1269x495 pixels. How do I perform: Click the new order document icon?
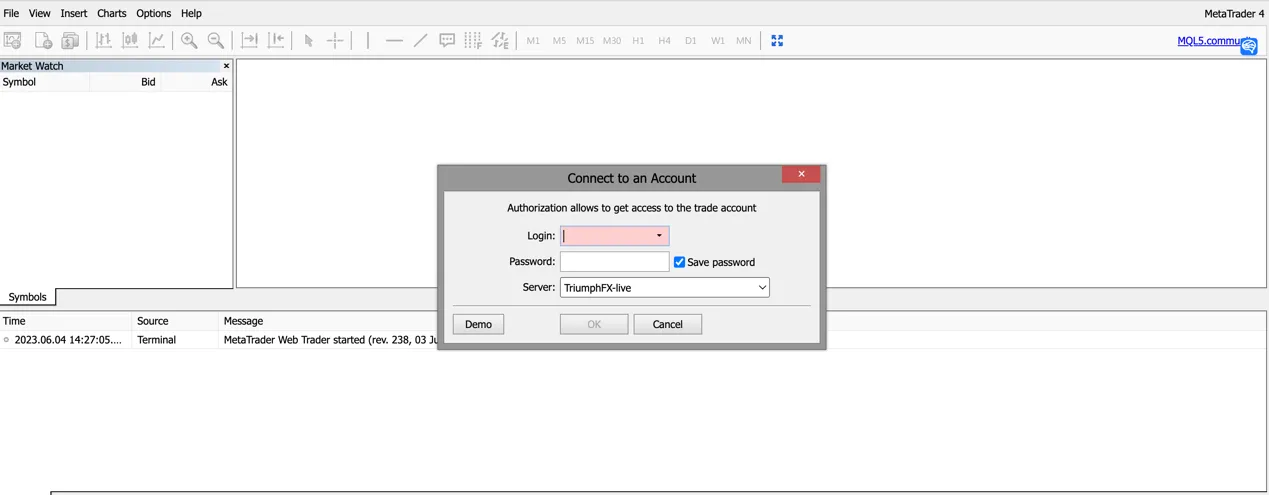coord(43,41)
